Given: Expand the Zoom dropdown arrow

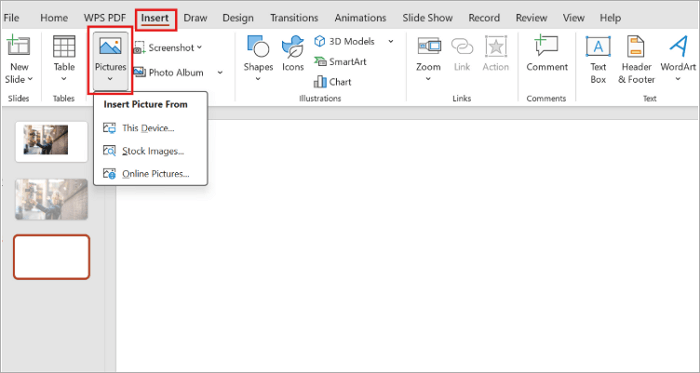Looking at the screenshot, I should [428, 79].
